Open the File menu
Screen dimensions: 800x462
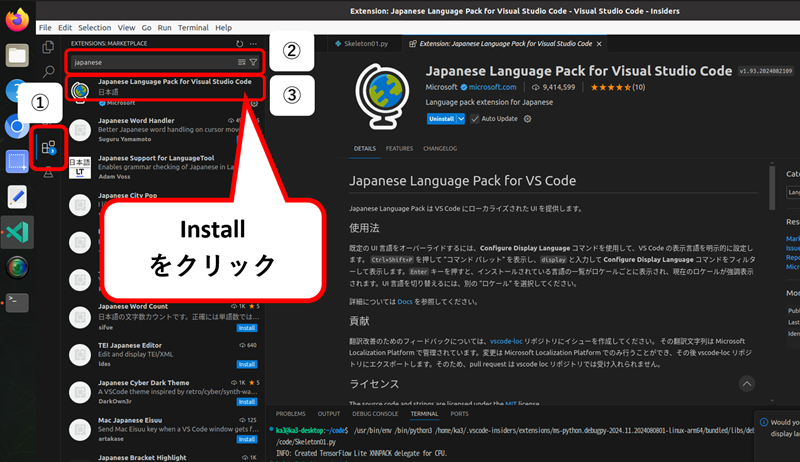45,28
